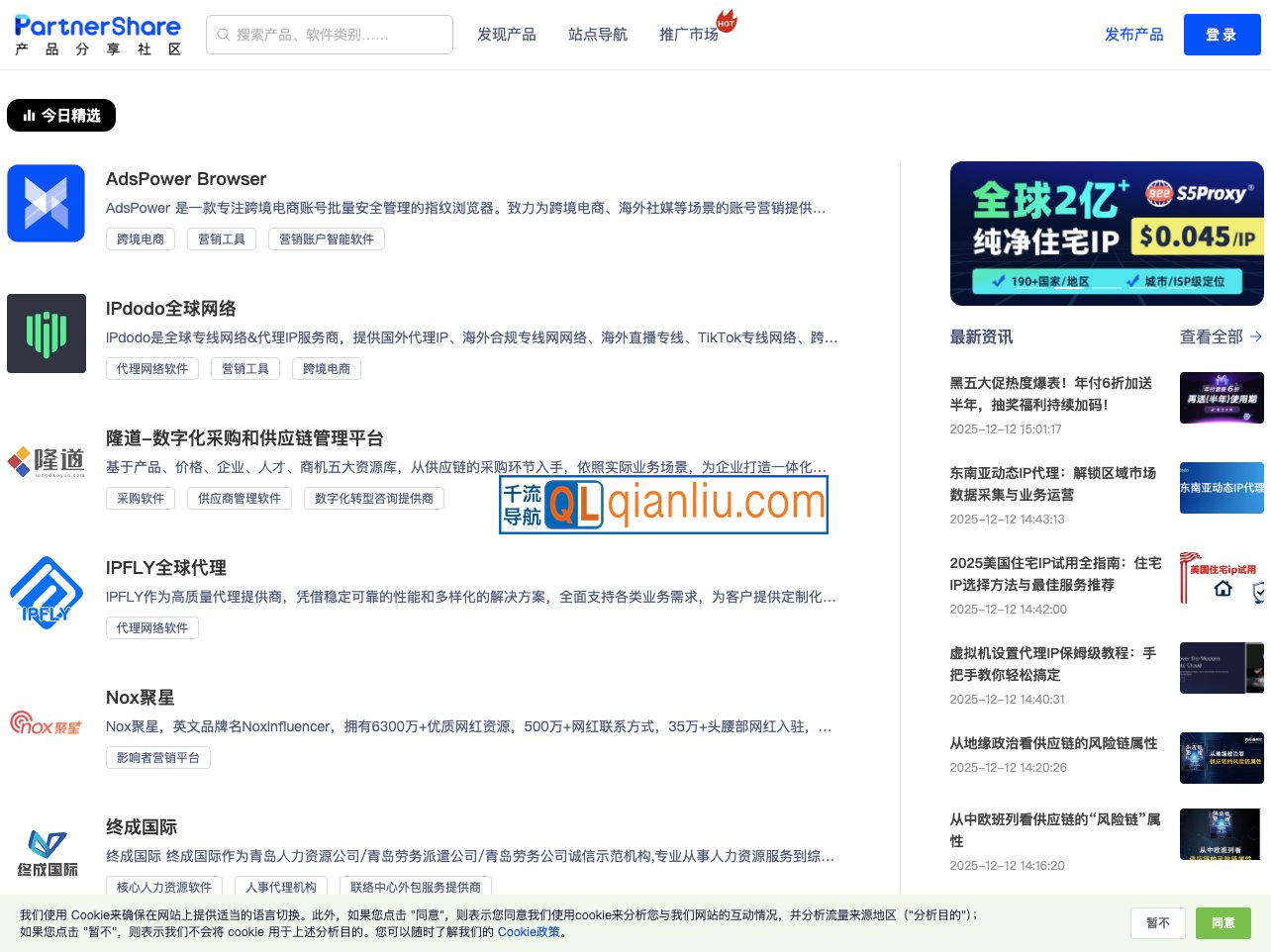Open 发布产品 link
Image resolution: width=1271 pixels, height=952 pixels.
click(1134, 34)
